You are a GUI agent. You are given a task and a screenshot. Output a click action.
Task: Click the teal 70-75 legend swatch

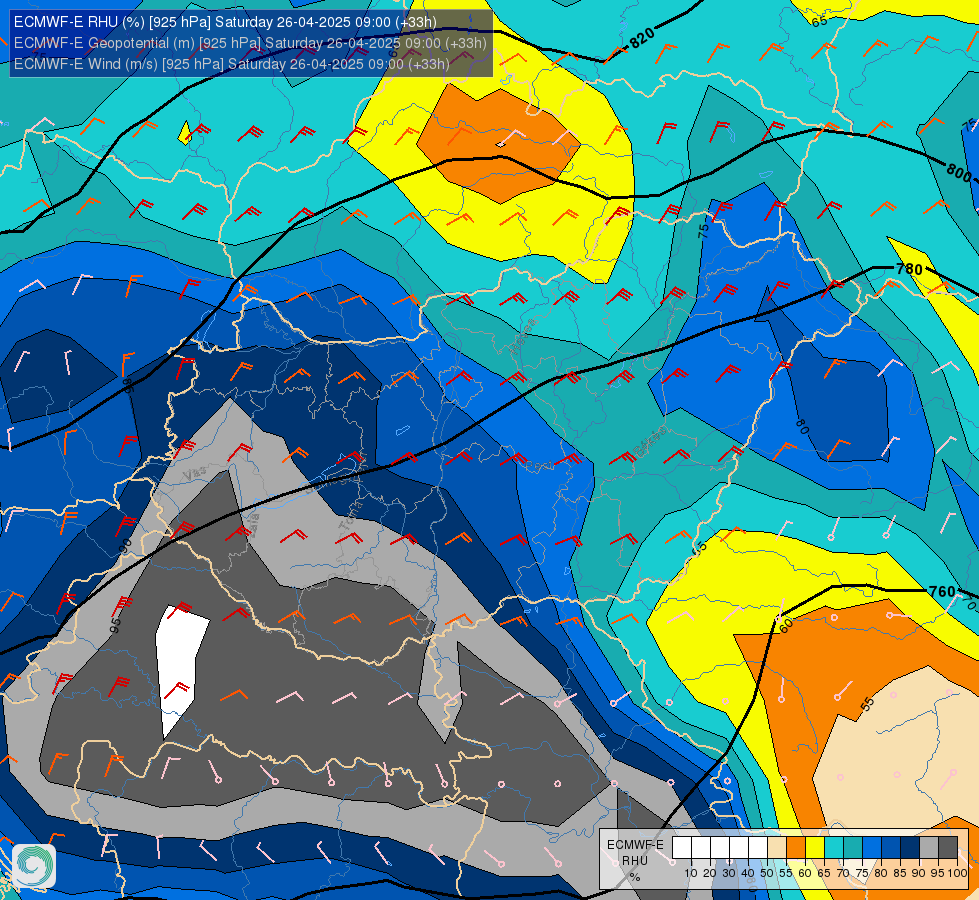[853, 848]
